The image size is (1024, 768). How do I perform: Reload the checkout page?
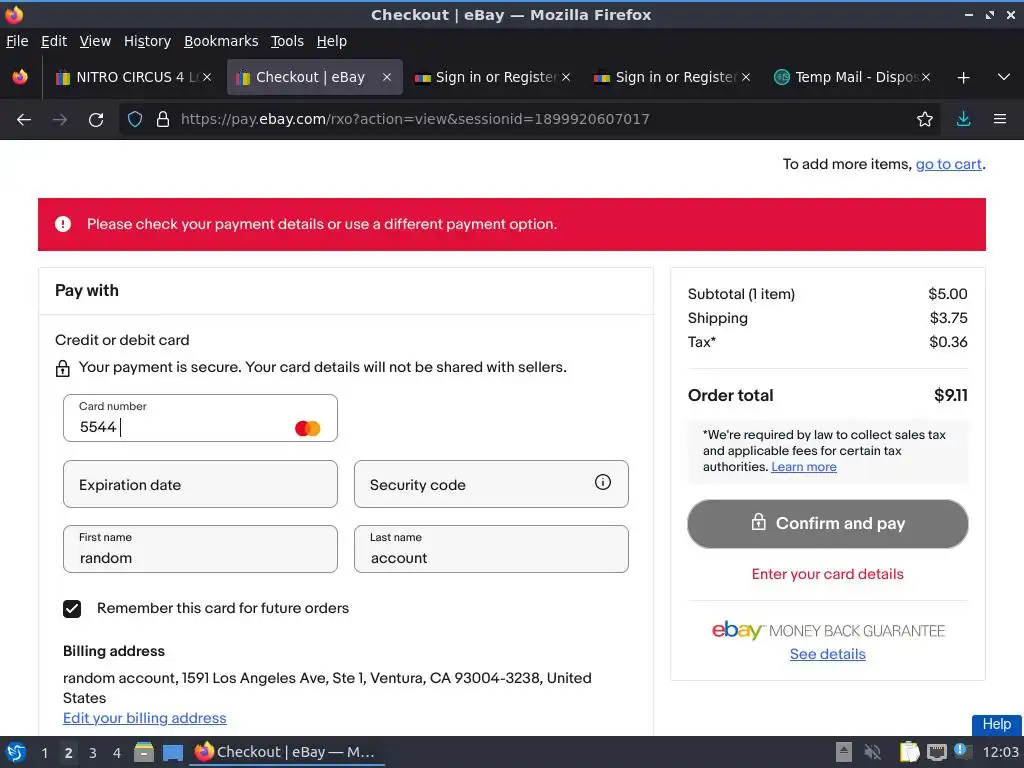point(96,120)
